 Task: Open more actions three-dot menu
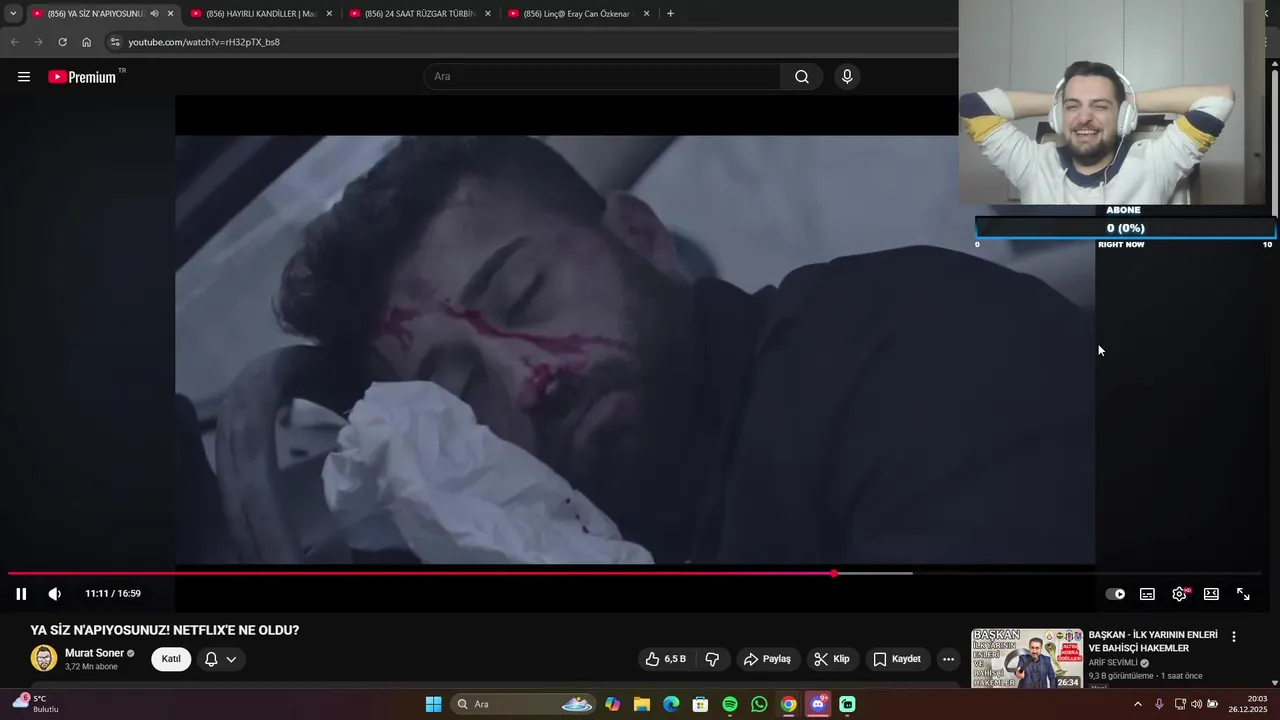948,659
